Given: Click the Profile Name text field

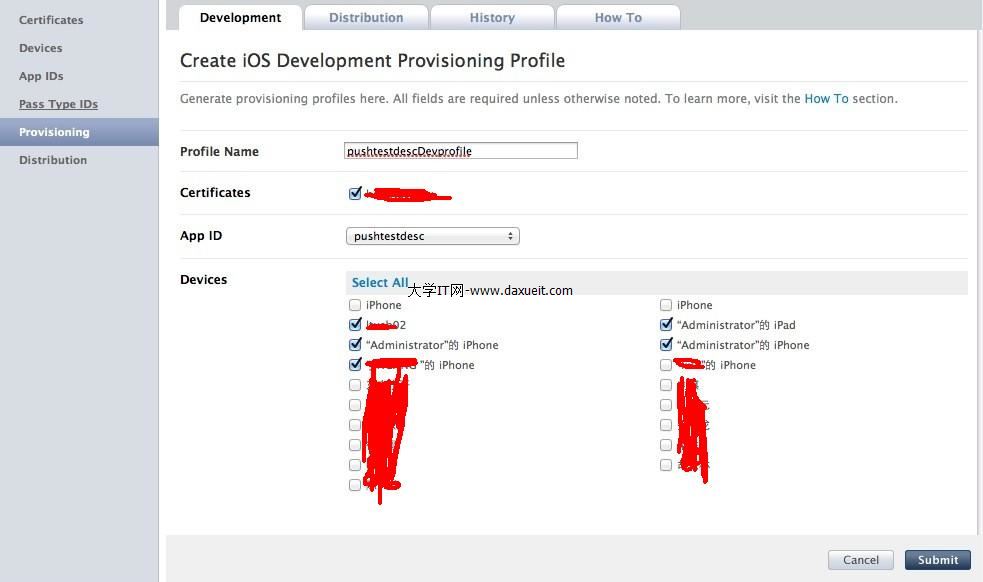Looking at the screenshot, I should 460,151.
